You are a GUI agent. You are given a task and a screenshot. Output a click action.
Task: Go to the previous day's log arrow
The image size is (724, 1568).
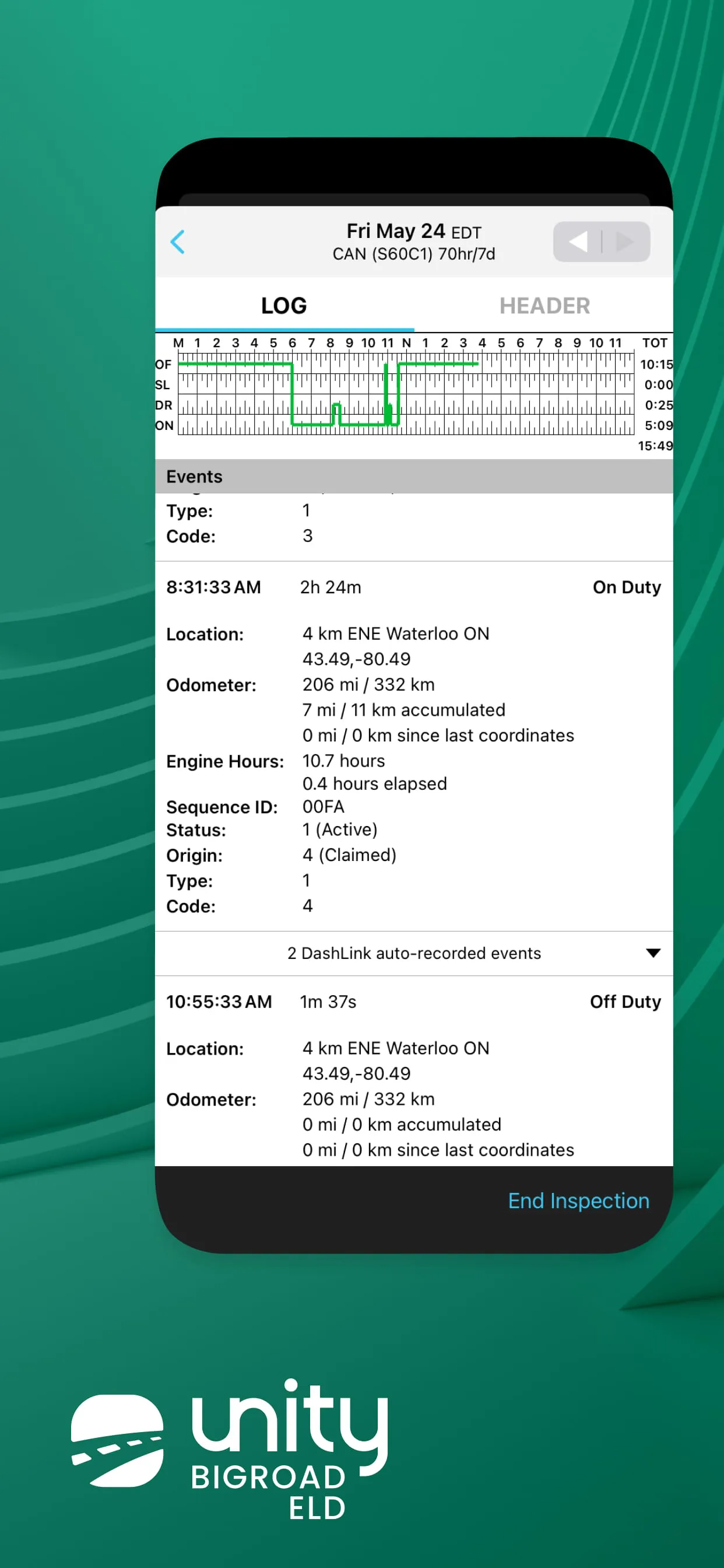pyautogui.click(x=578, y=242)
